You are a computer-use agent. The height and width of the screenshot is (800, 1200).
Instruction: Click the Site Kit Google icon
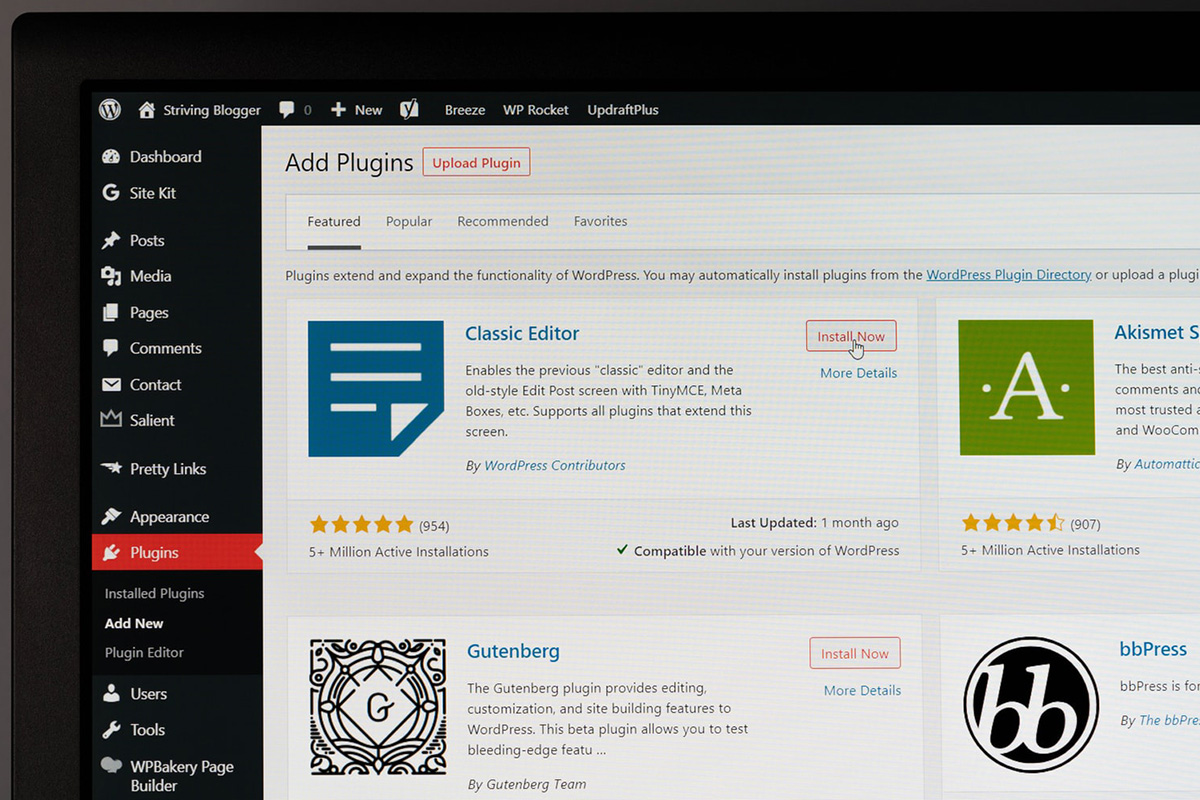click(x=111, y=193)
